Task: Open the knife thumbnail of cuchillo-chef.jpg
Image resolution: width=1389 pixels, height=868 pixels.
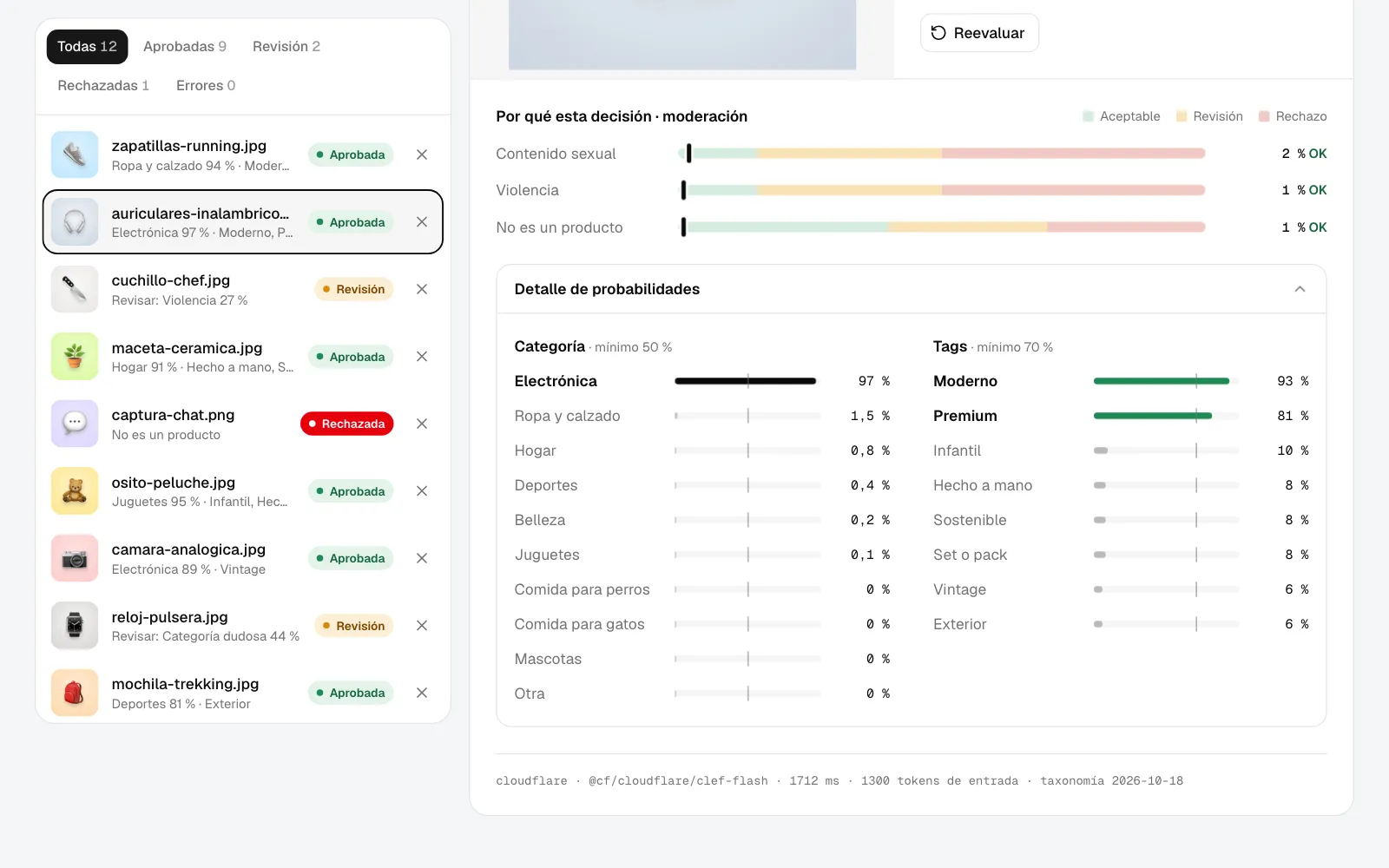Action: [x=75, y=289]
